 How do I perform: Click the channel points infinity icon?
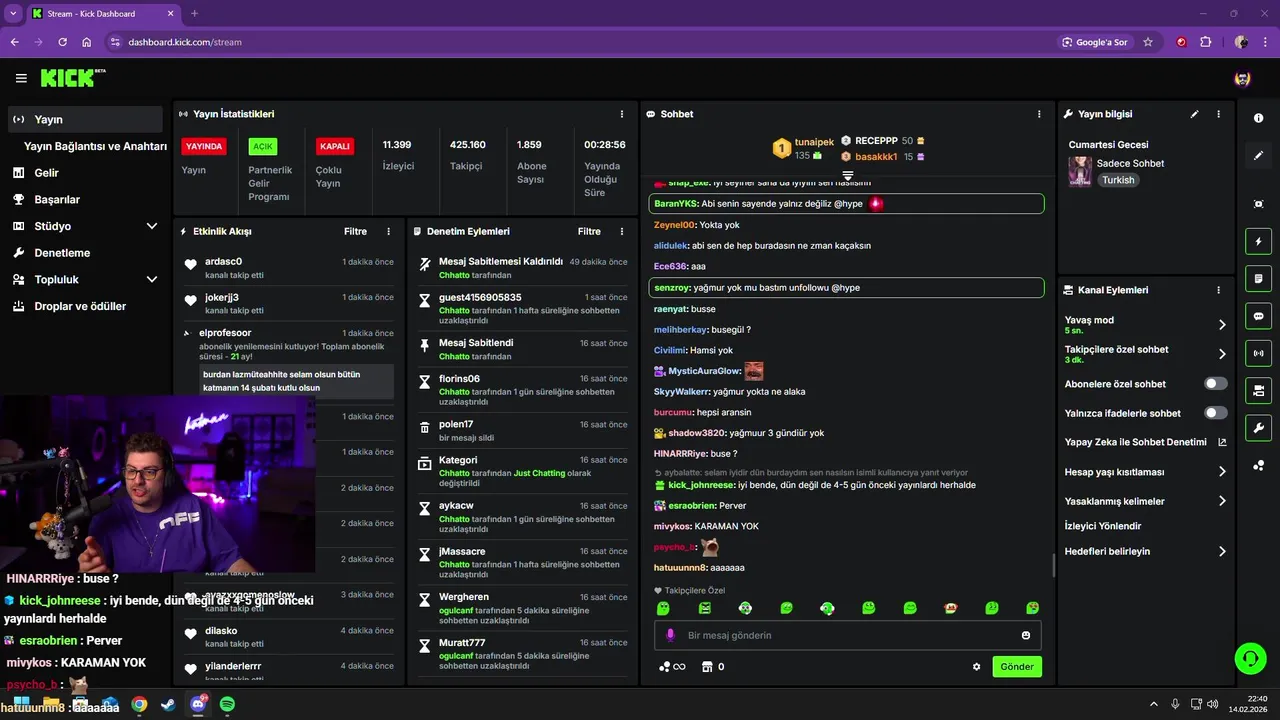[x=672, y=667]
